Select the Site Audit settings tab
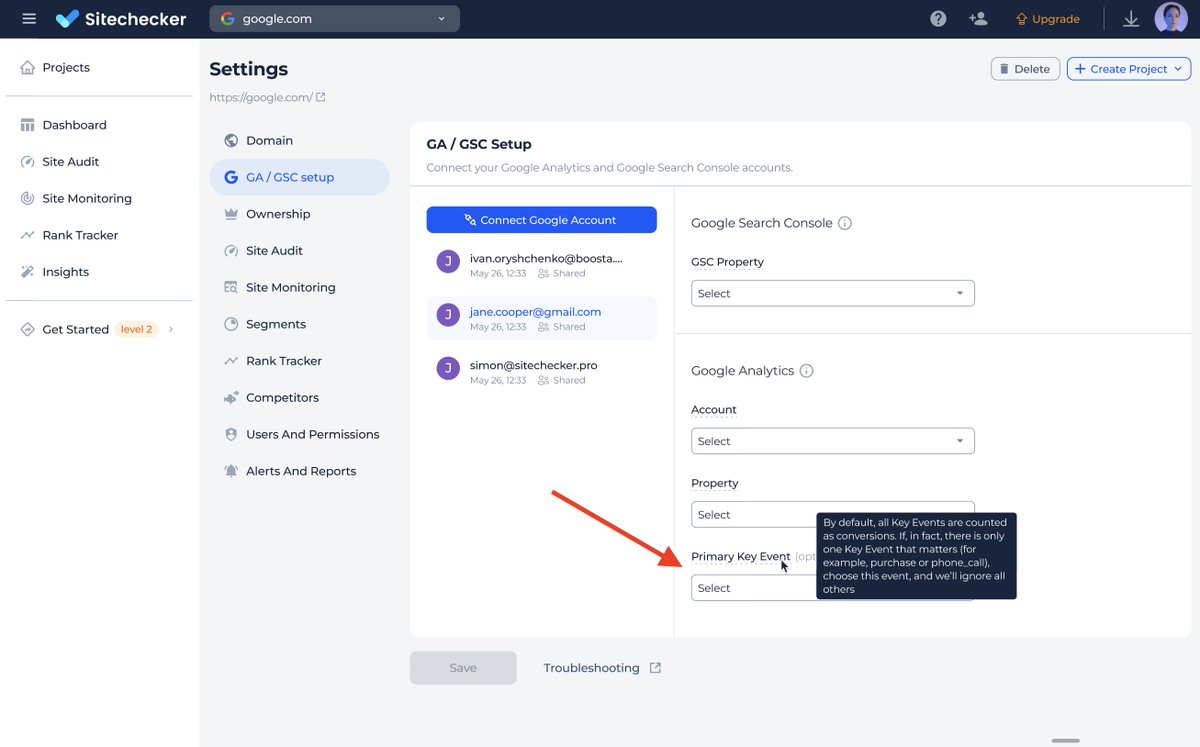Image resolution: width=1200 pixels, height=747 pixels. coord(299,251)
